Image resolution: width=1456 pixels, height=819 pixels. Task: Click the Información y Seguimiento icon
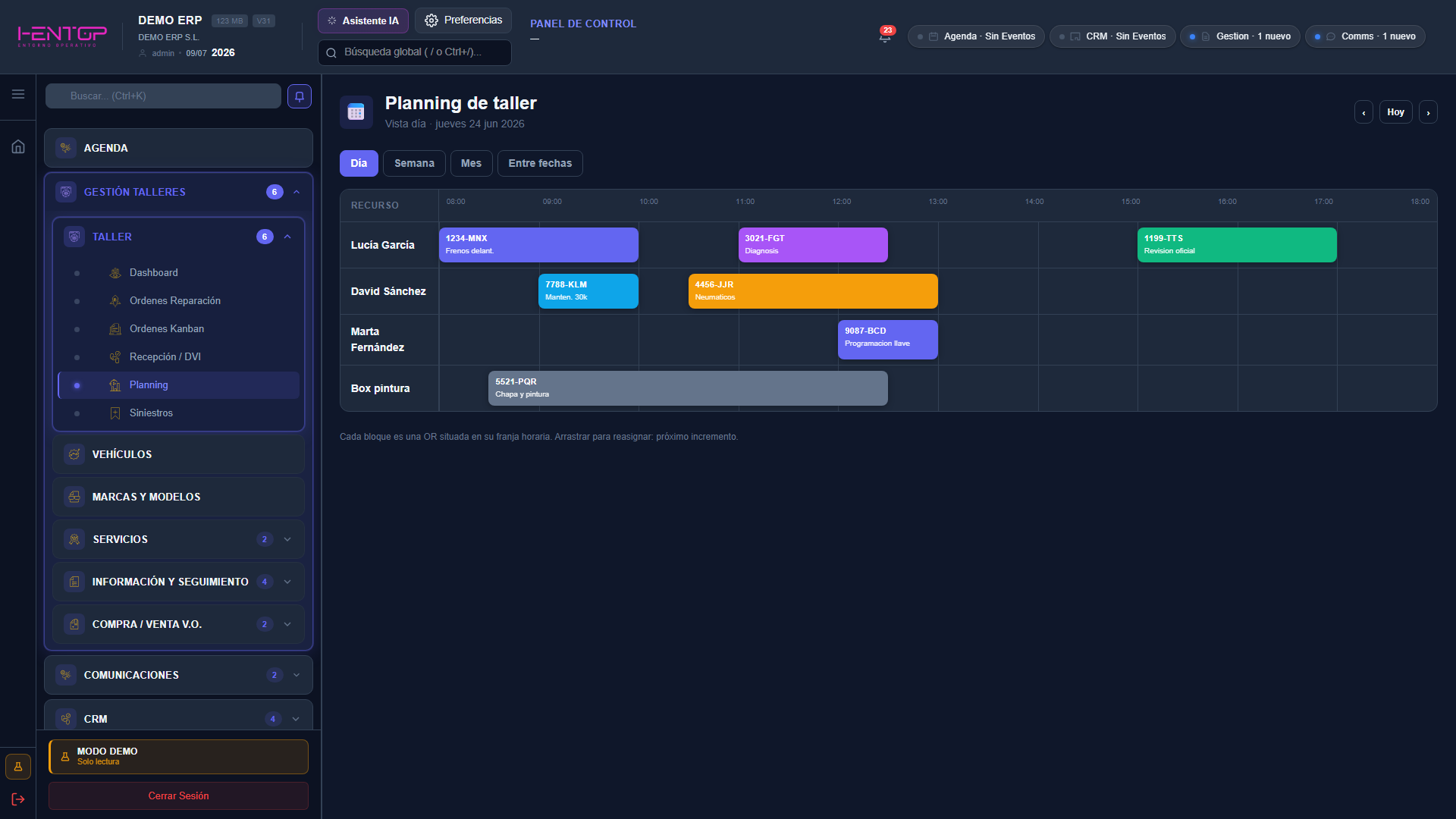tap(74, 582)
